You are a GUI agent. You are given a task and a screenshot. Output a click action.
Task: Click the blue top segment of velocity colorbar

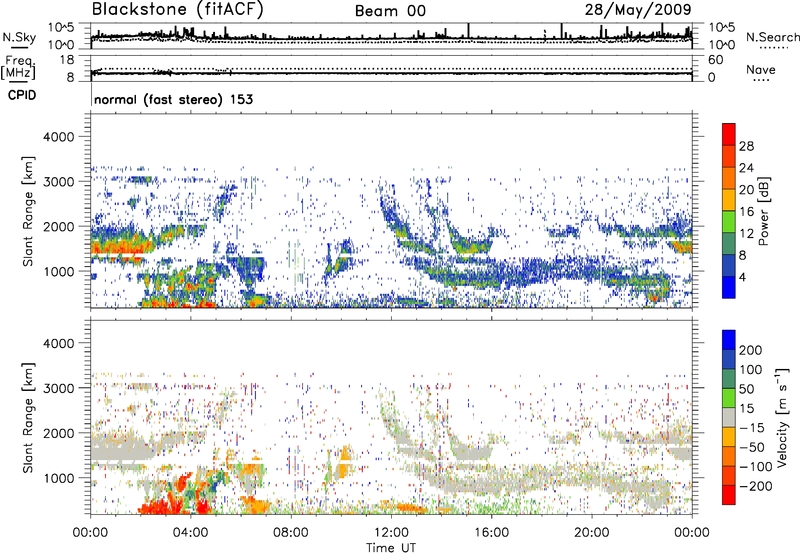click(x=729, y=340)
